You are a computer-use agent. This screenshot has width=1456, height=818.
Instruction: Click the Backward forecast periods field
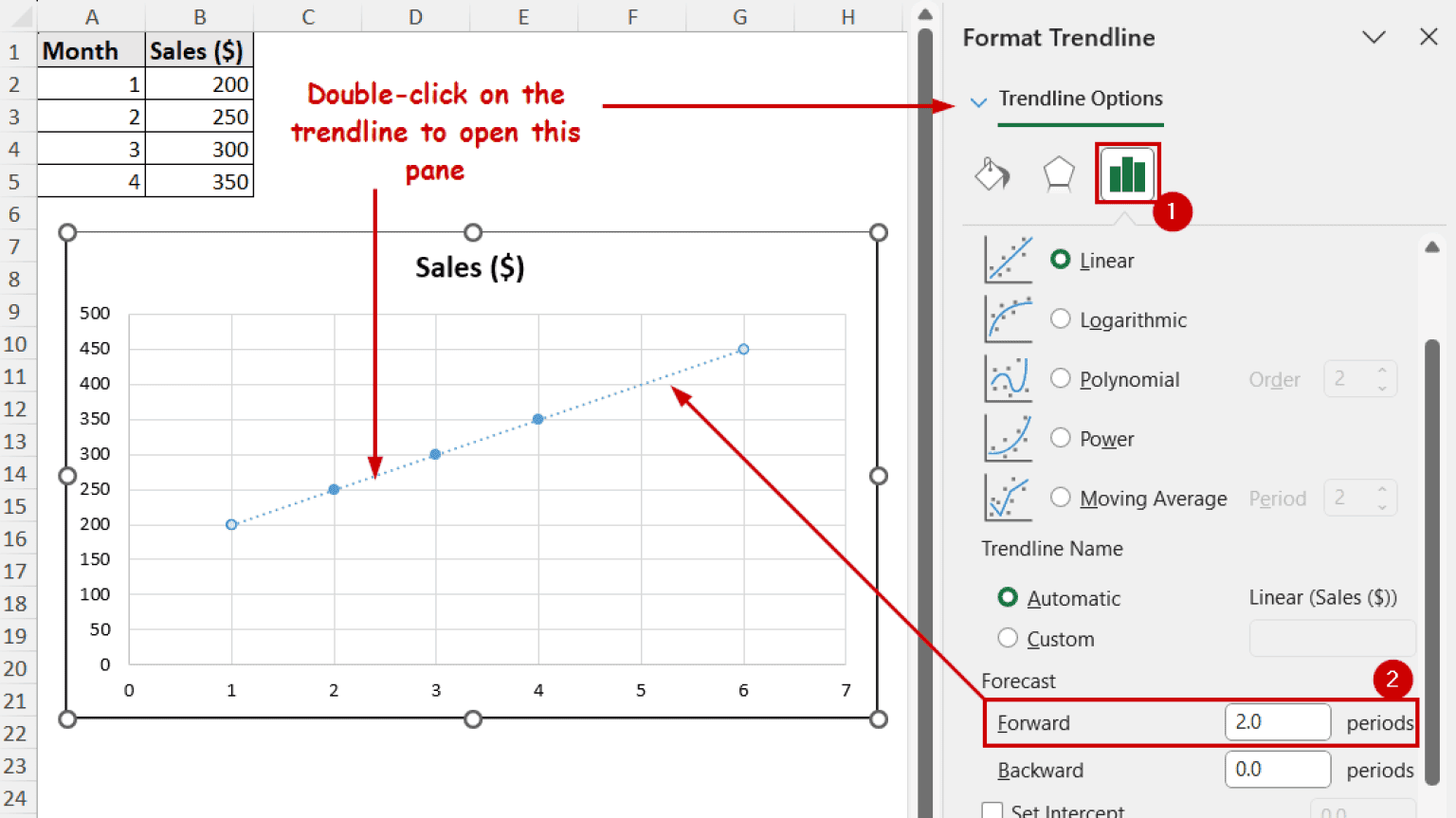(1277, 770)
